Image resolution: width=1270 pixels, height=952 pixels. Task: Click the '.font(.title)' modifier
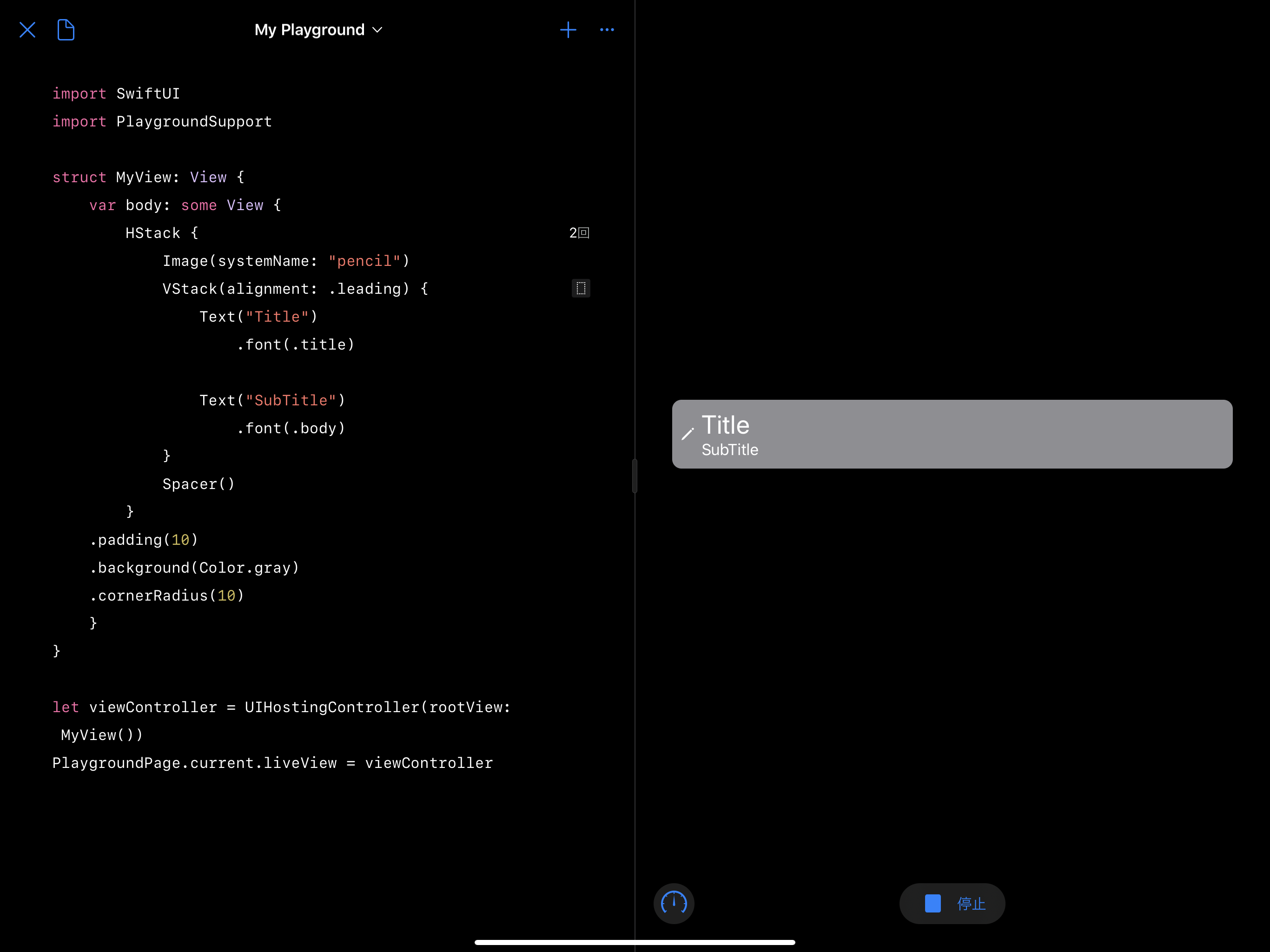[x=296, y=344]
